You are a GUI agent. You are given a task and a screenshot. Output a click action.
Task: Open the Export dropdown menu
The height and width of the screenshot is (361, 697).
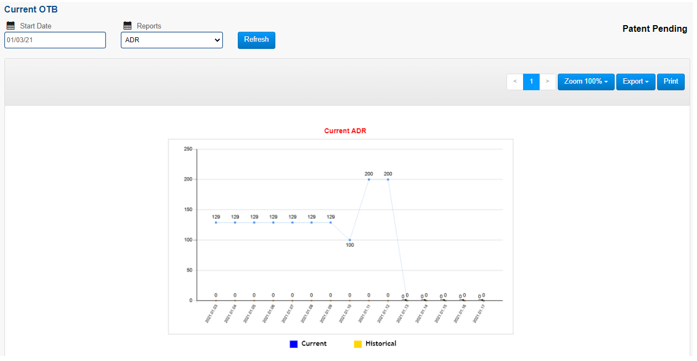(x=635, y=82)
